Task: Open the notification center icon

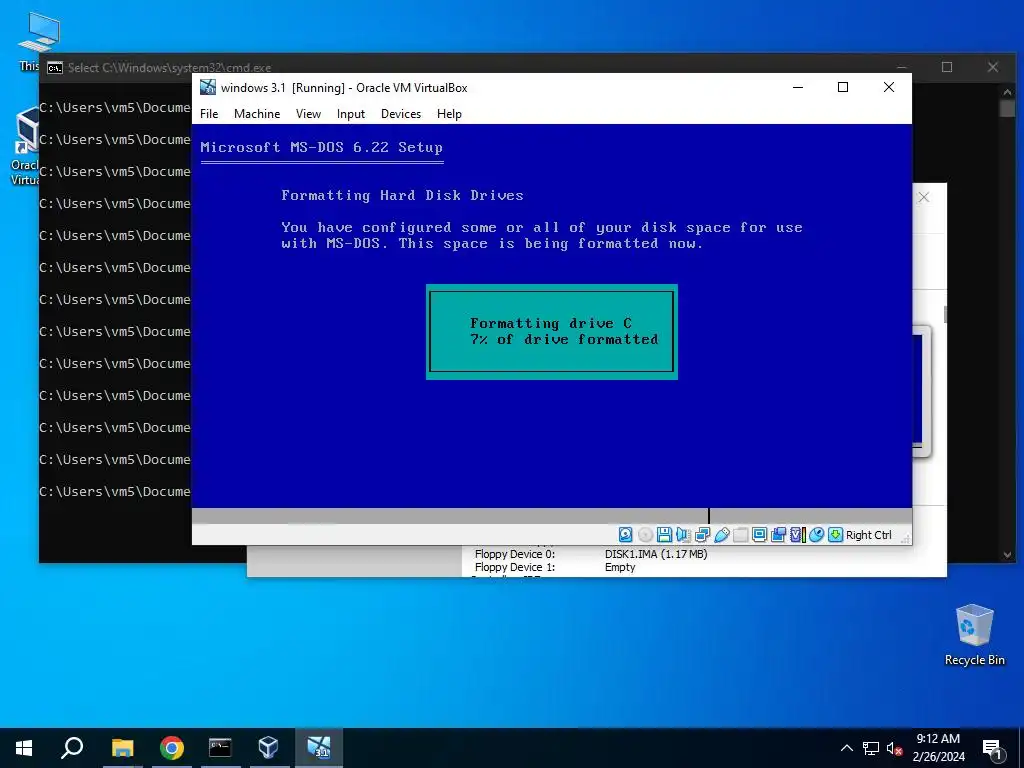Action: (x=993, y=748)
